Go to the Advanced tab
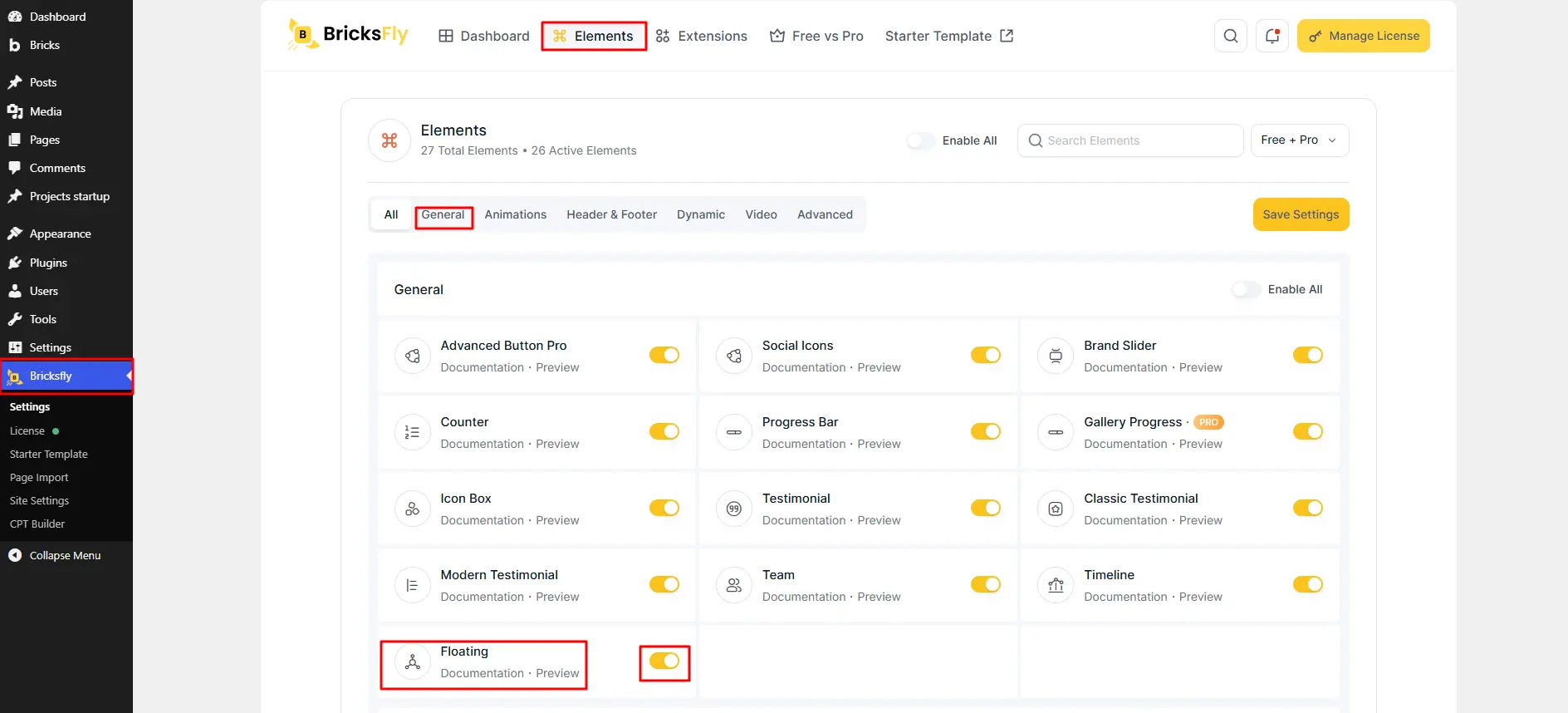 coord(825,214)
